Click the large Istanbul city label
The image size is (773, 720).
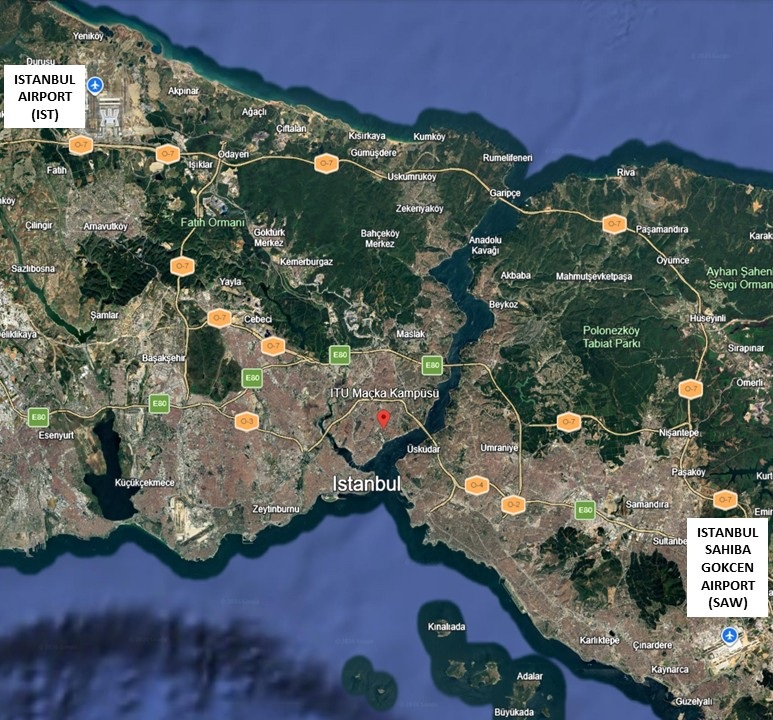[x=366, y=484]
